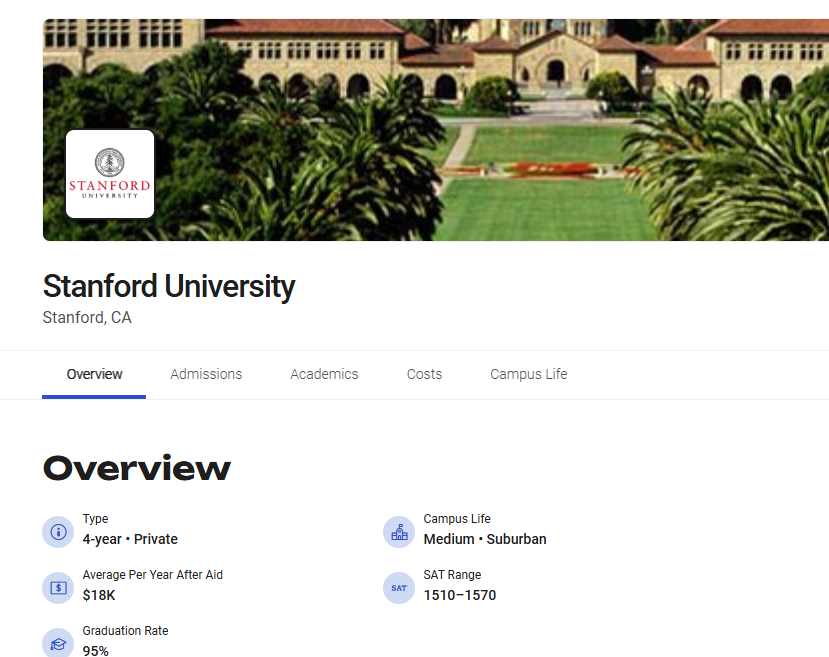Click the $18K average cost value
829x657 pixels.
[99, 595]
